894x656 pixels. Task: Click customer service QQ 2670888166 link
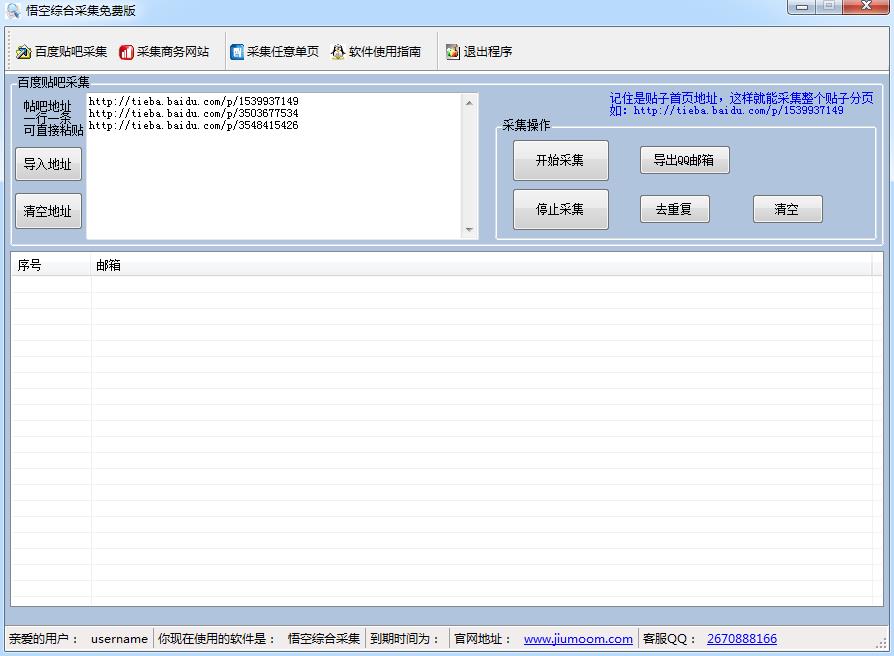tap(742, 639)
